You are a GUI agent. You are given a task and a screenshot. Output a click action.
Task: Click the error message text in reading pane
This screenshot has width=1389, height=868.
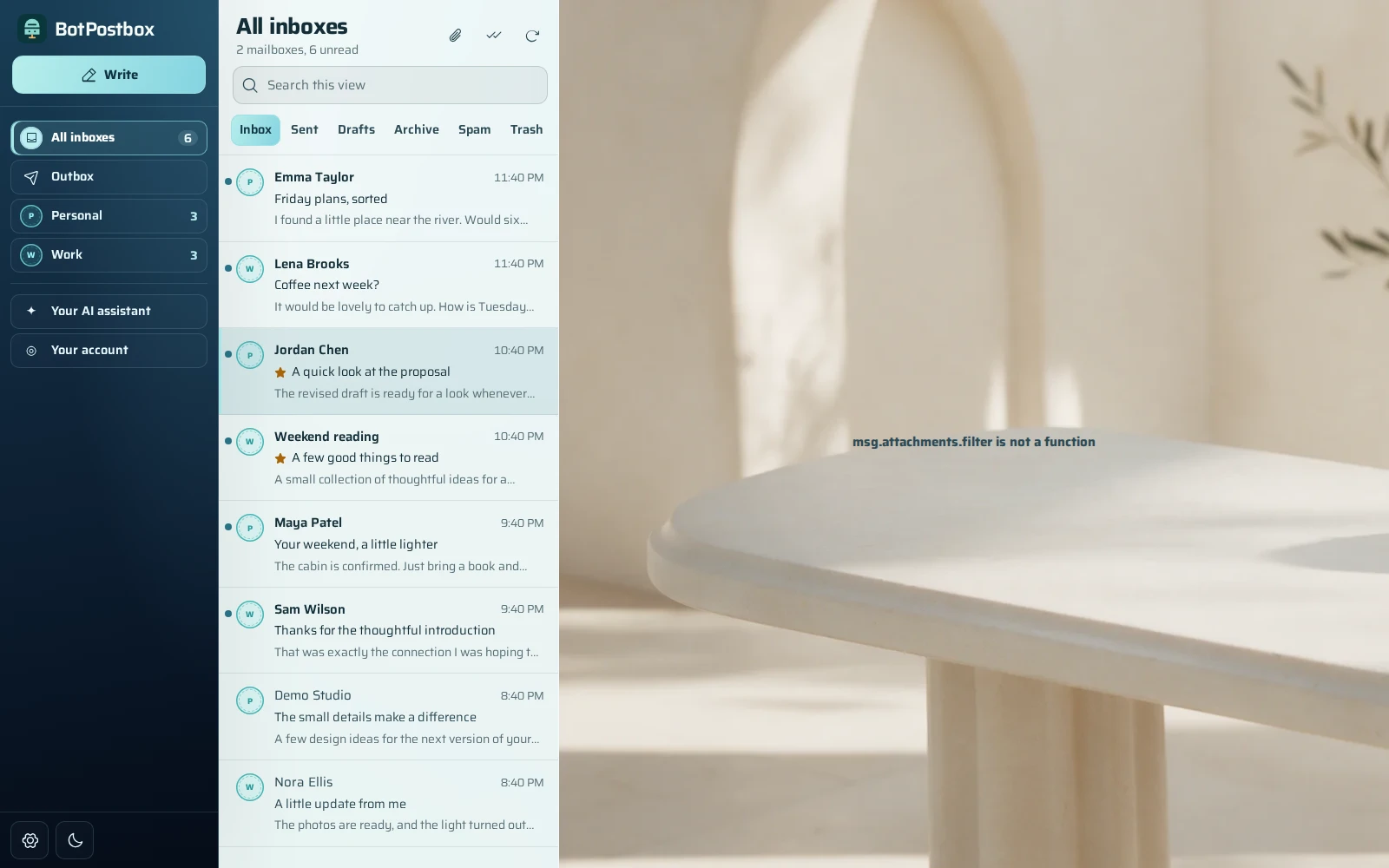[x=974, y=442]
